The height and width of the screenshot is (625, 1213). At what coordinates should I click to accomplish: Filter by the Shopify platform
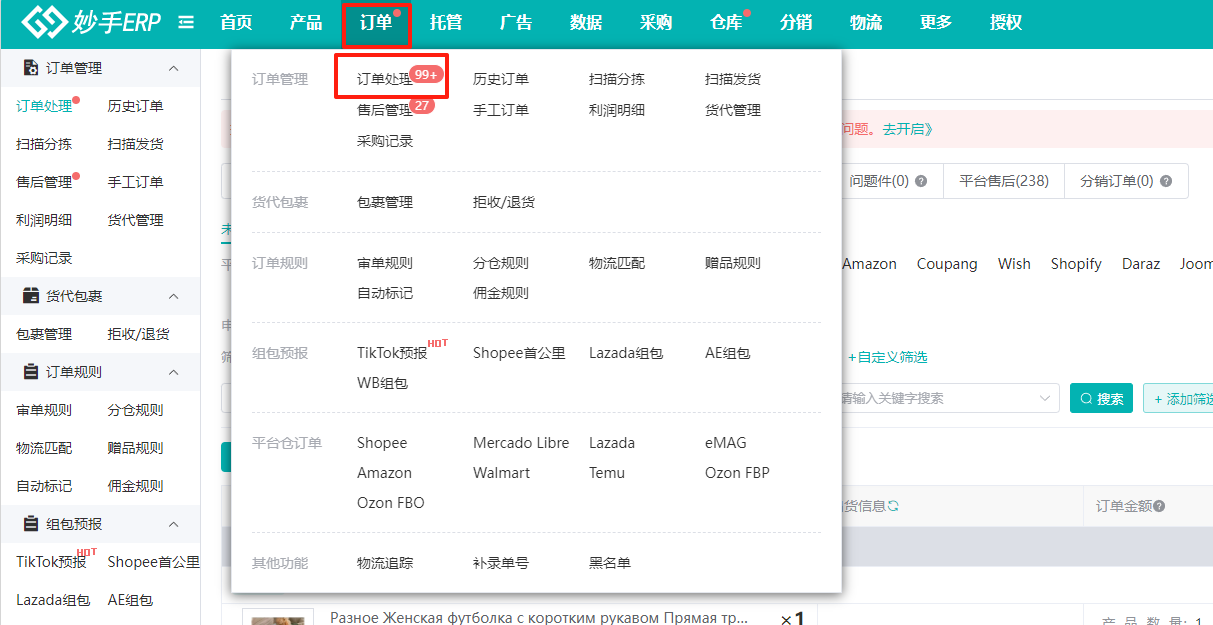(1076, 264)
